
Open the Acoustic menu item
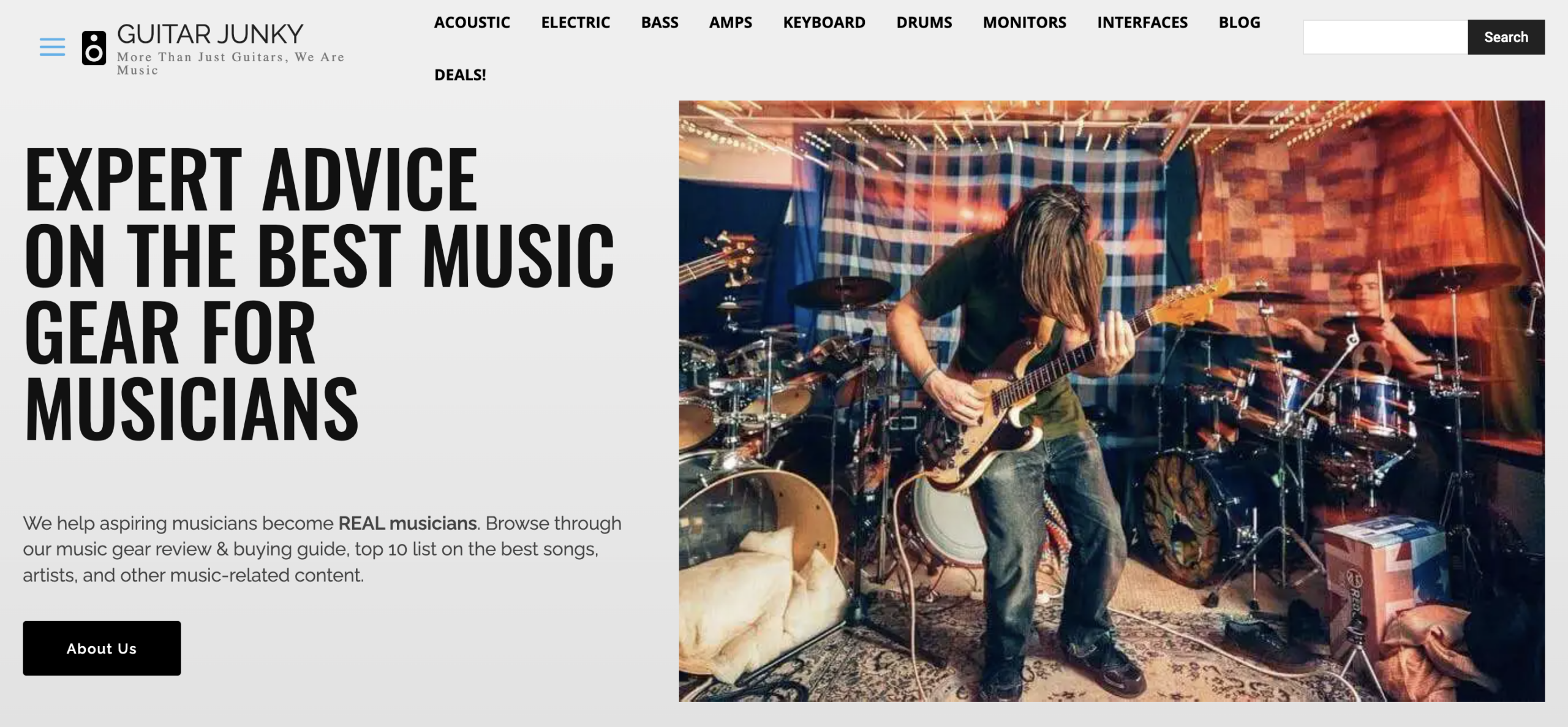(x=472, y=23)
